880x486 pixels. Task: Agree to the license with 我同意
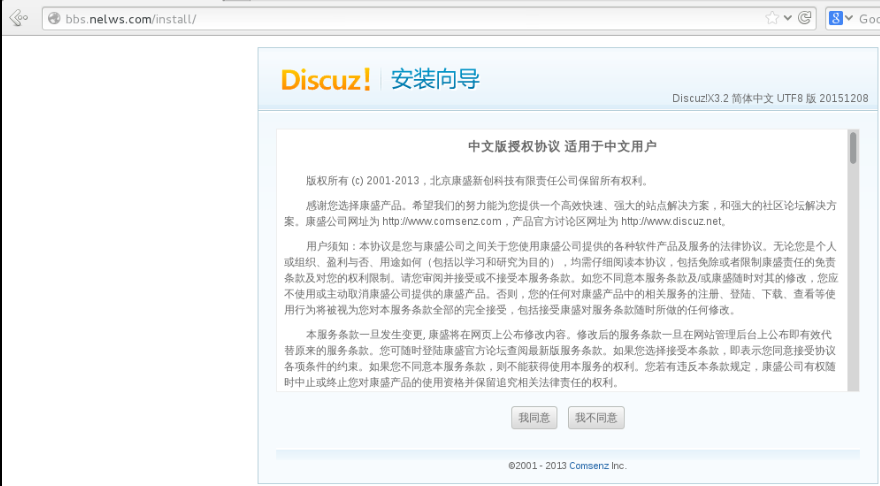point(534,418)
